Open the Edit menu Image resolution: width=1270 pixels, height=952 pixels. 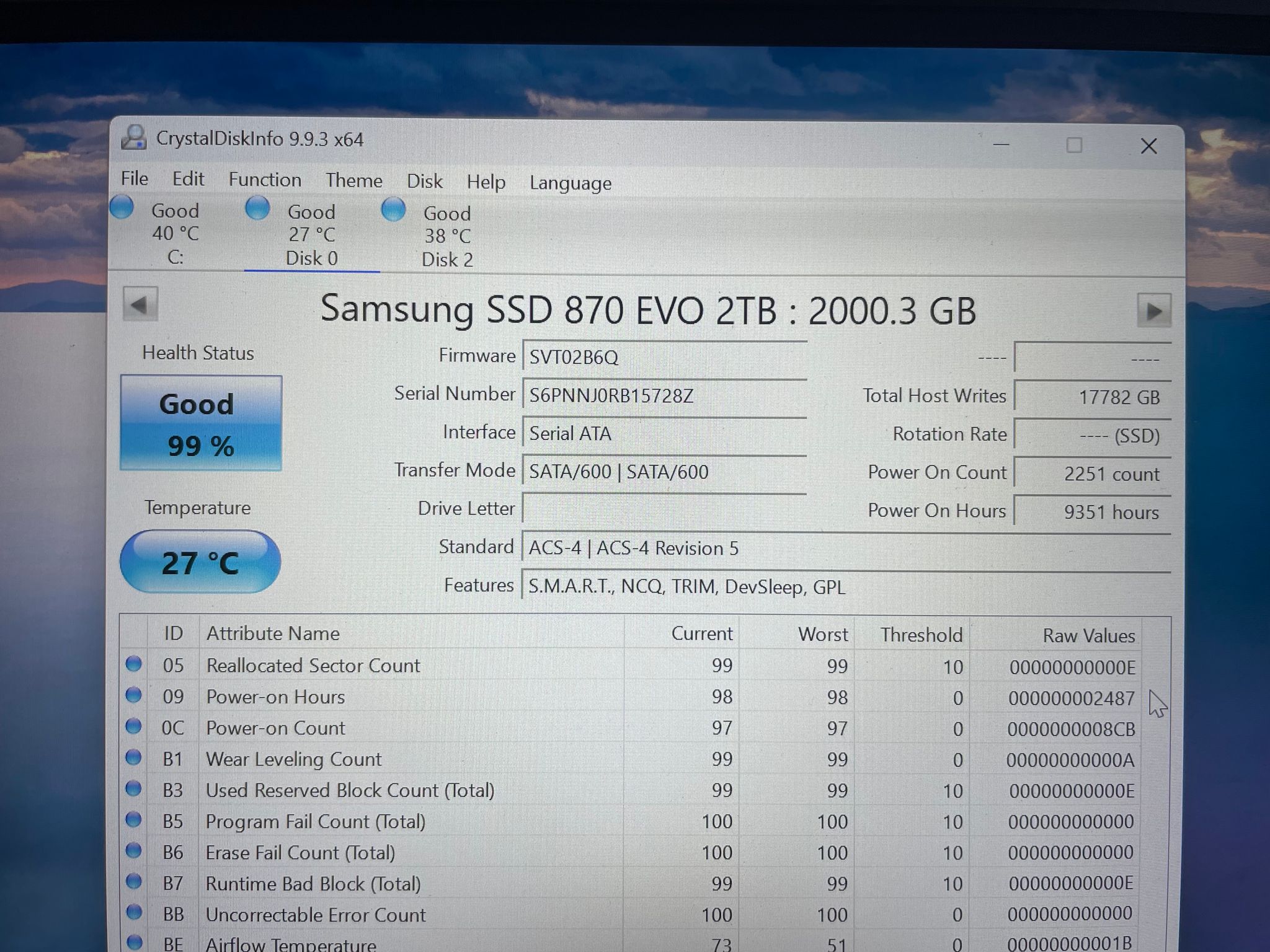pos(188,178)
